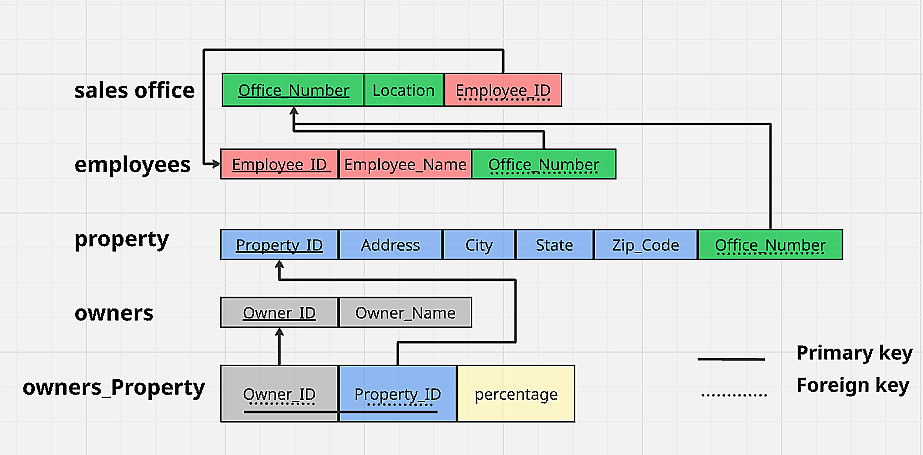Click Owner_ID cell in owners row

280,313
